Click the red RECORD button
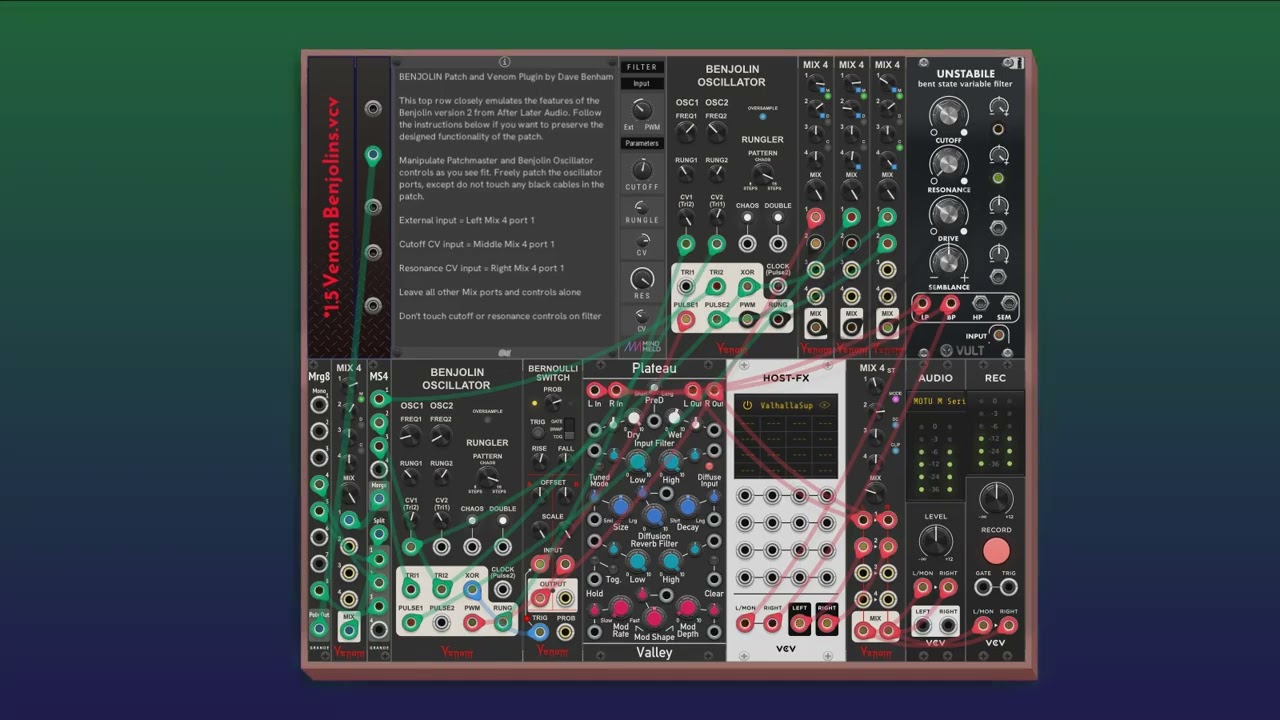Image resolution: width=1280 pixels, height=720 pixels. 995,551
